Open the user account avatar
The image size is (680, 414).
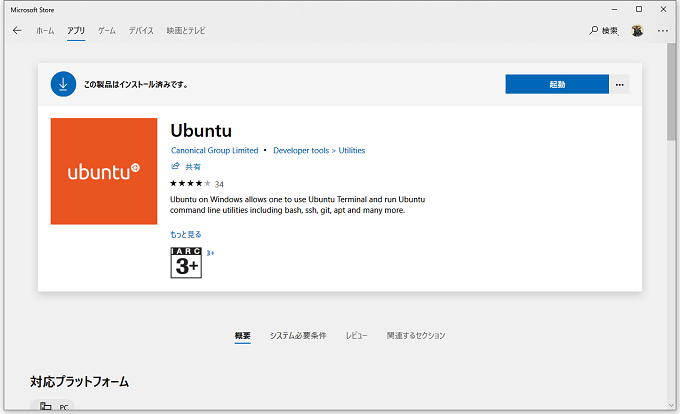[x=637, y=31]
